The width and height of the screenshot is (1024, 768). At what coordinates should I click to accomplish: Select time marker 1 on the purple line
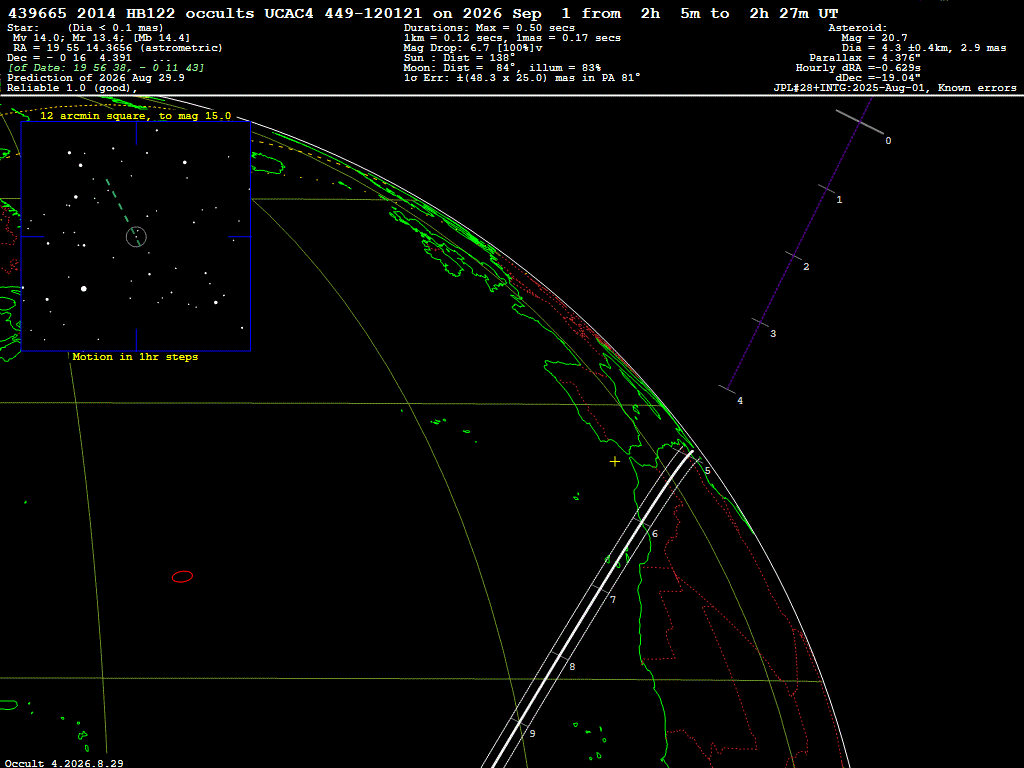(x=839, y=199)
